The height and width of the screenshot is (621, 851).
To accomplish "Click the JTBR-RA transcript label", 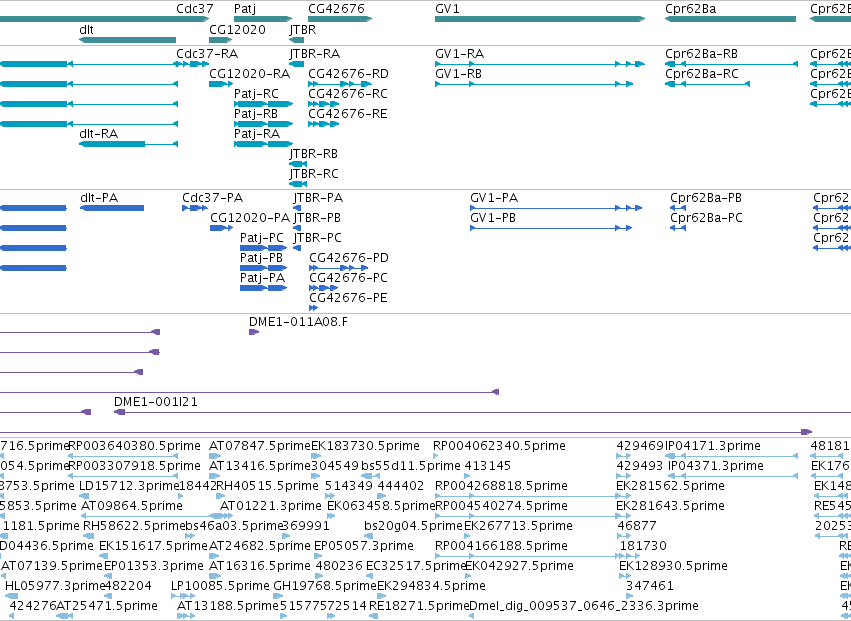I will [x=314, y=54].
